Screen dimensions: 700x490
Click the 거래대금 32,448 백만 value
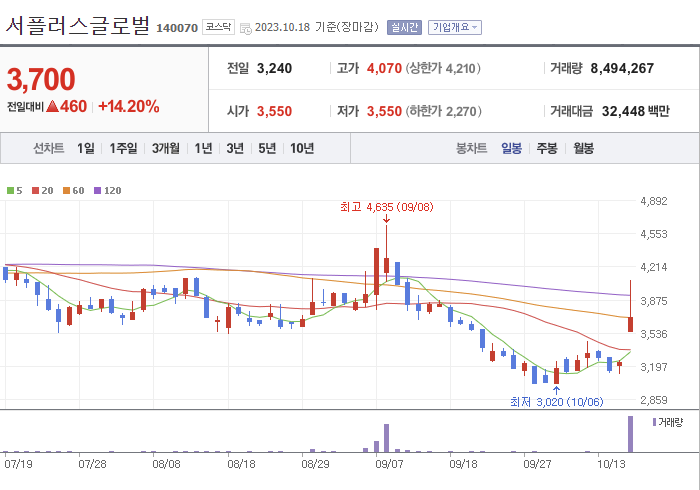point(636,111)
